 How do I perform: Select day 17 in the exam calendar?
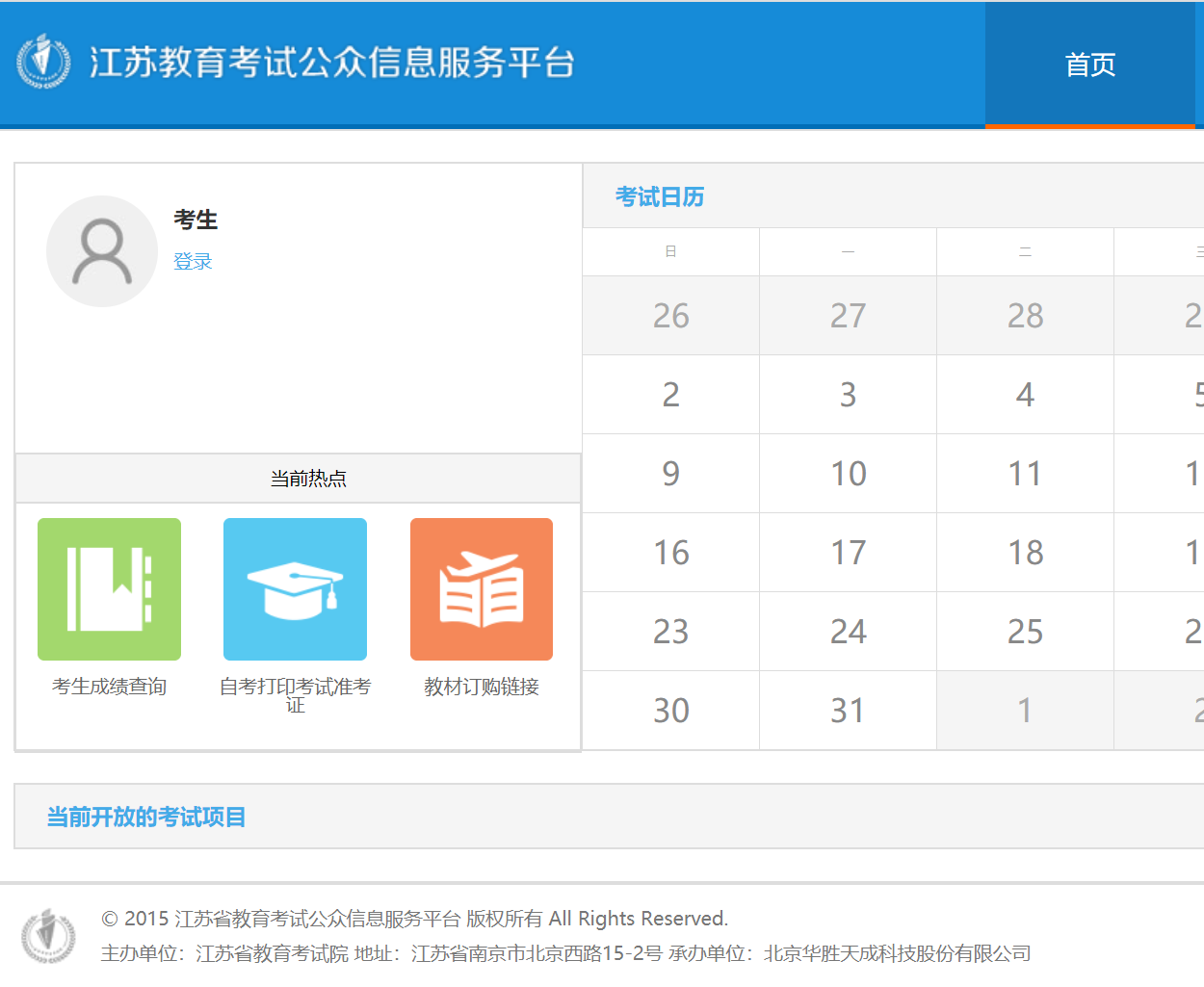(x=848, y=553)
